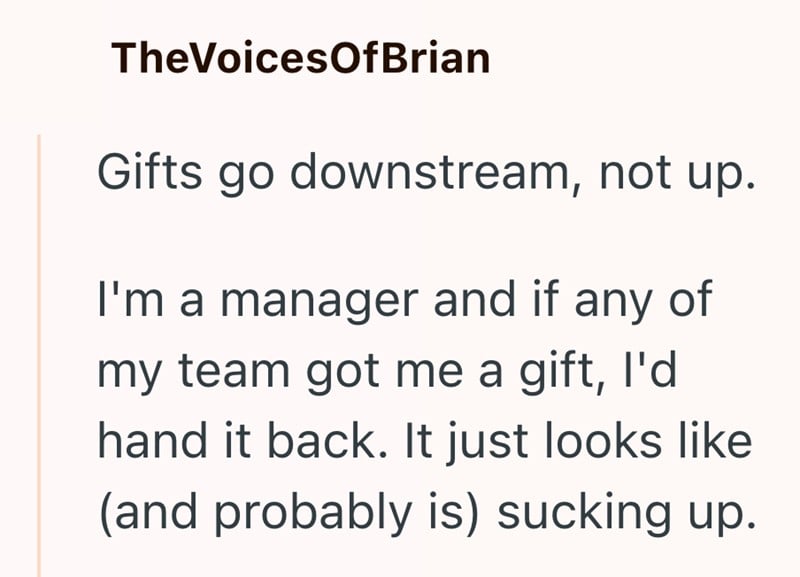Viewport: 800px width, 577px height.
Task: Collapse the comment using the vertical thread line
Action: pos(40,350)
